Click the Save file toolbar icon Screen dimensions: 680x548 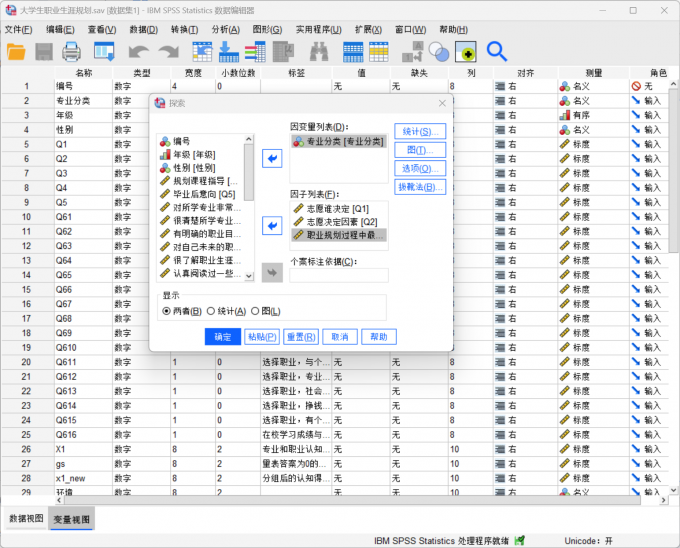[x=44, y=52]
